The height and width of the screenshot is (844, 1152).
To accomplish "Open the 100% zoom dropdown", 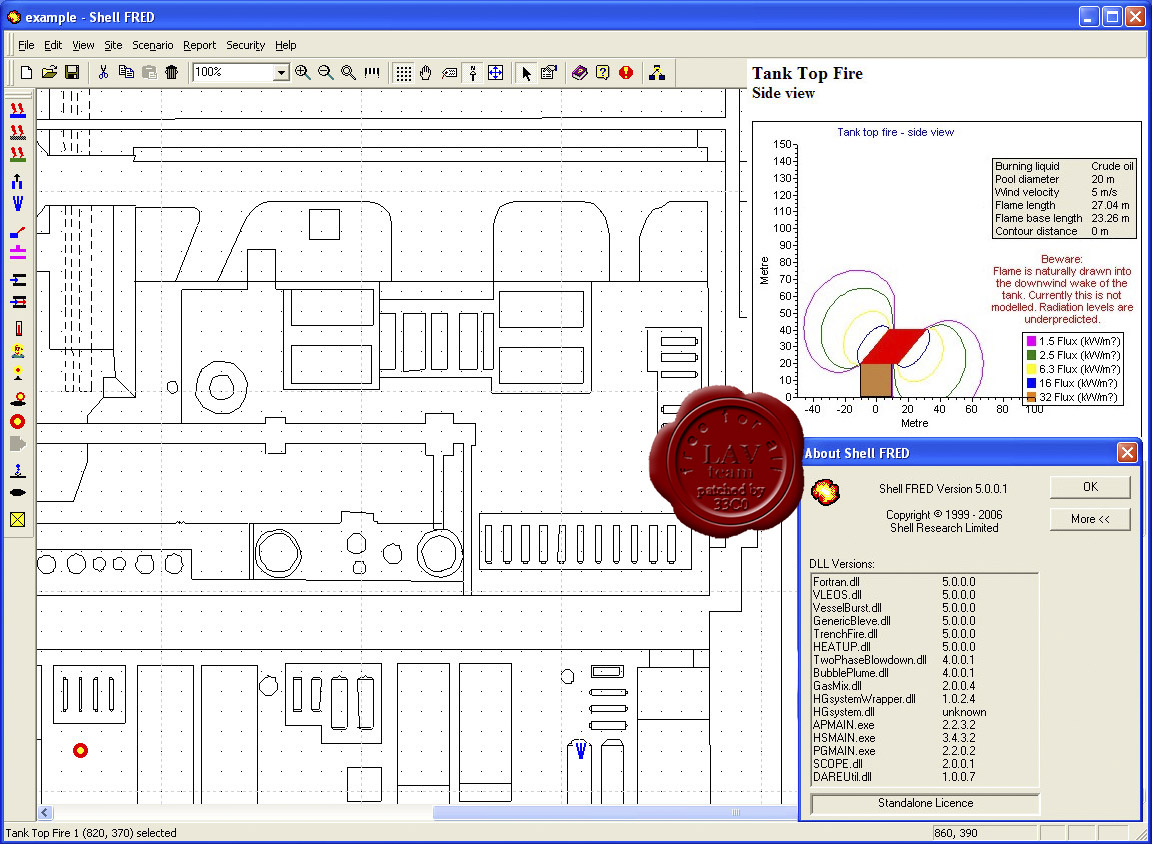I will 281,72.
